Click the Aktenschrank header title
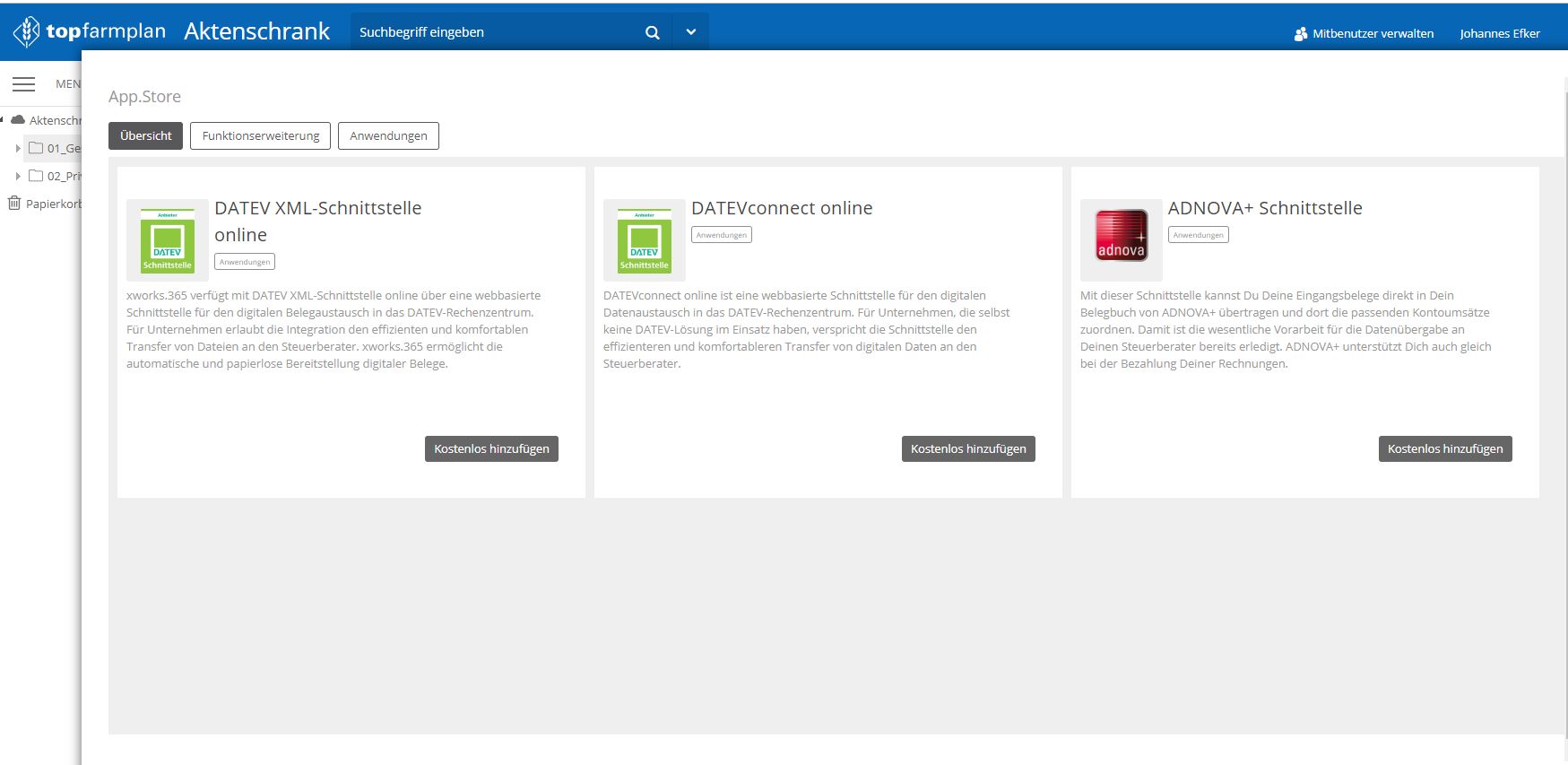This screenshot has height=765, width=1568. pos(257,31)
